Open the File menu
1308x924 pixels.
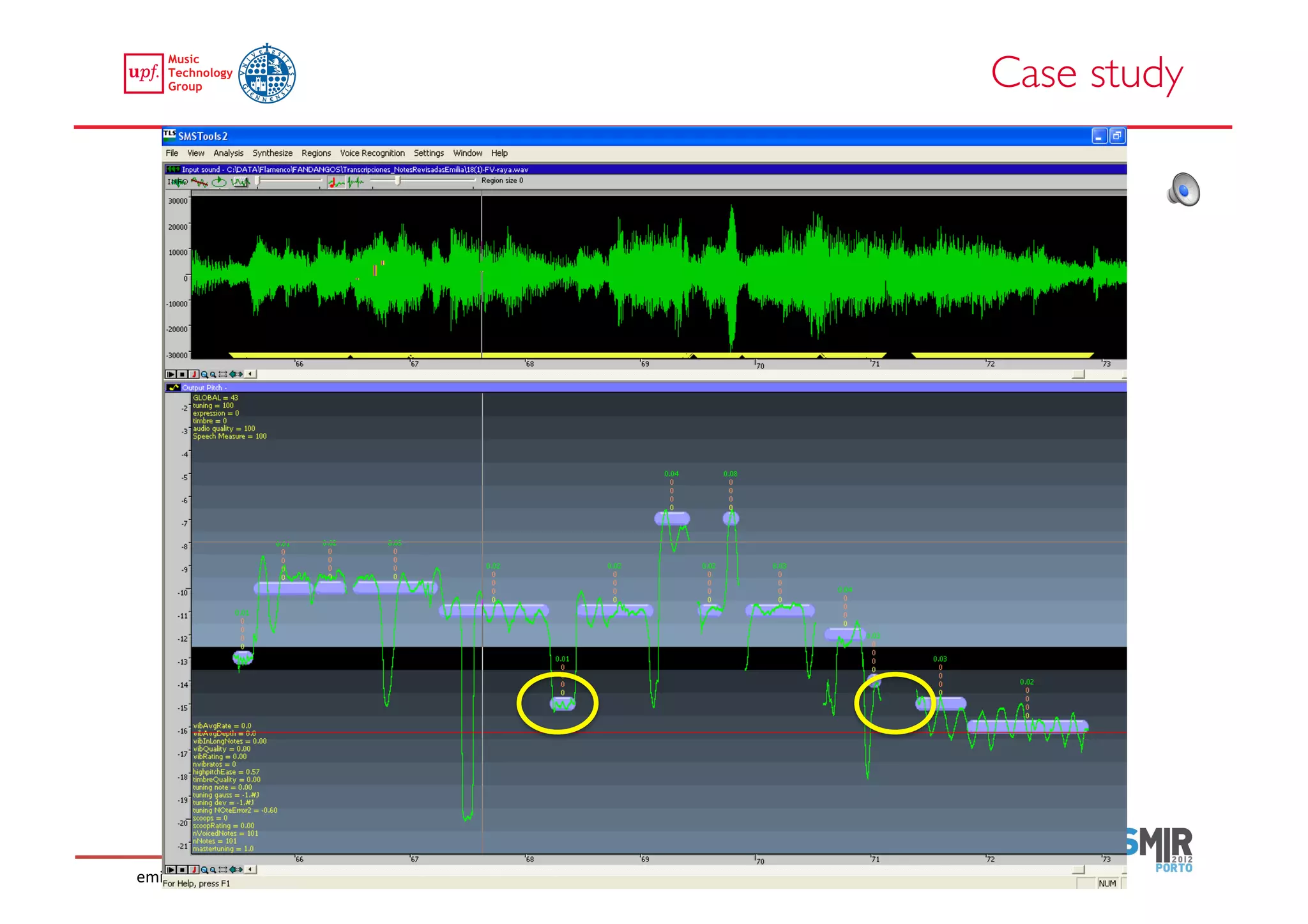point(172,153)
